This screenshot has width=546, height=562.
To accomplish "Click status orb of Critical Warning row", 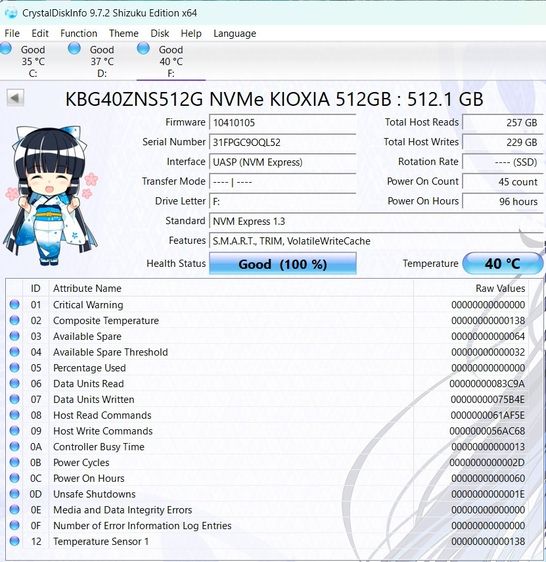I will (14, 304).
